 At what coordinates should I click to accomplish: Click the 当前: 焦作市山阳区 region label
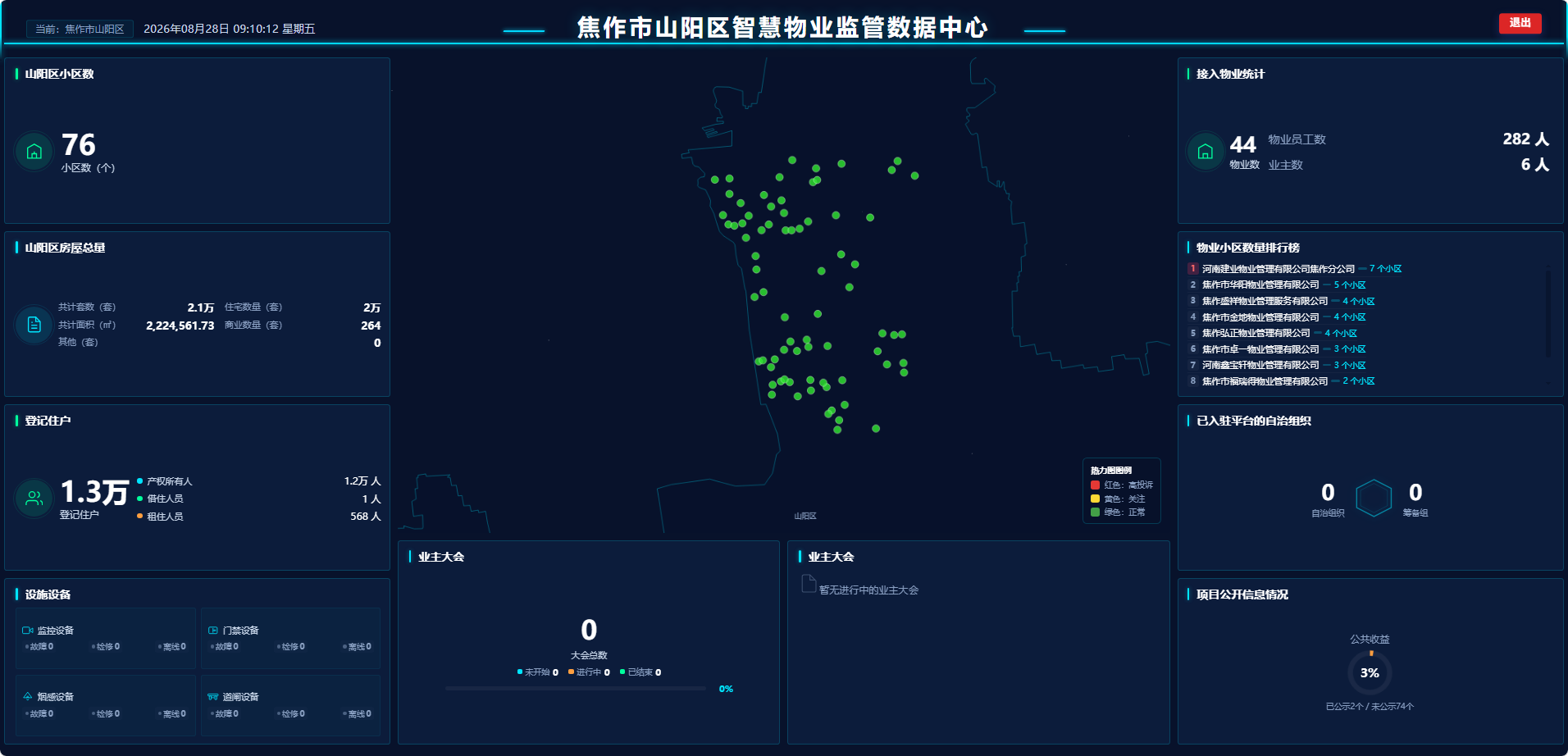pyautogui.click(x=80, y=29)
